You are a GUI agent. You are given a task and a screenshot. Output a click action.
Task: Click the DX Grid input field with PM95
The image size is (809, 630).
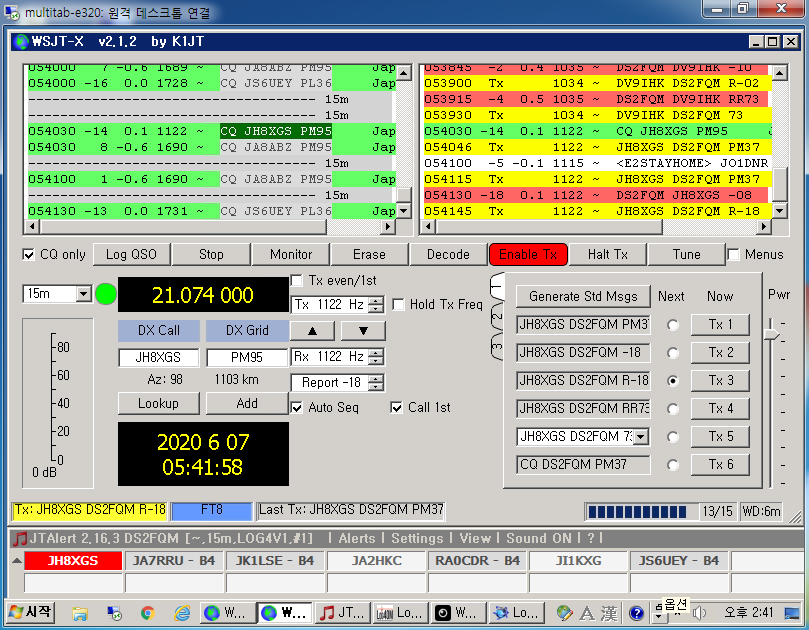[247, 357]
